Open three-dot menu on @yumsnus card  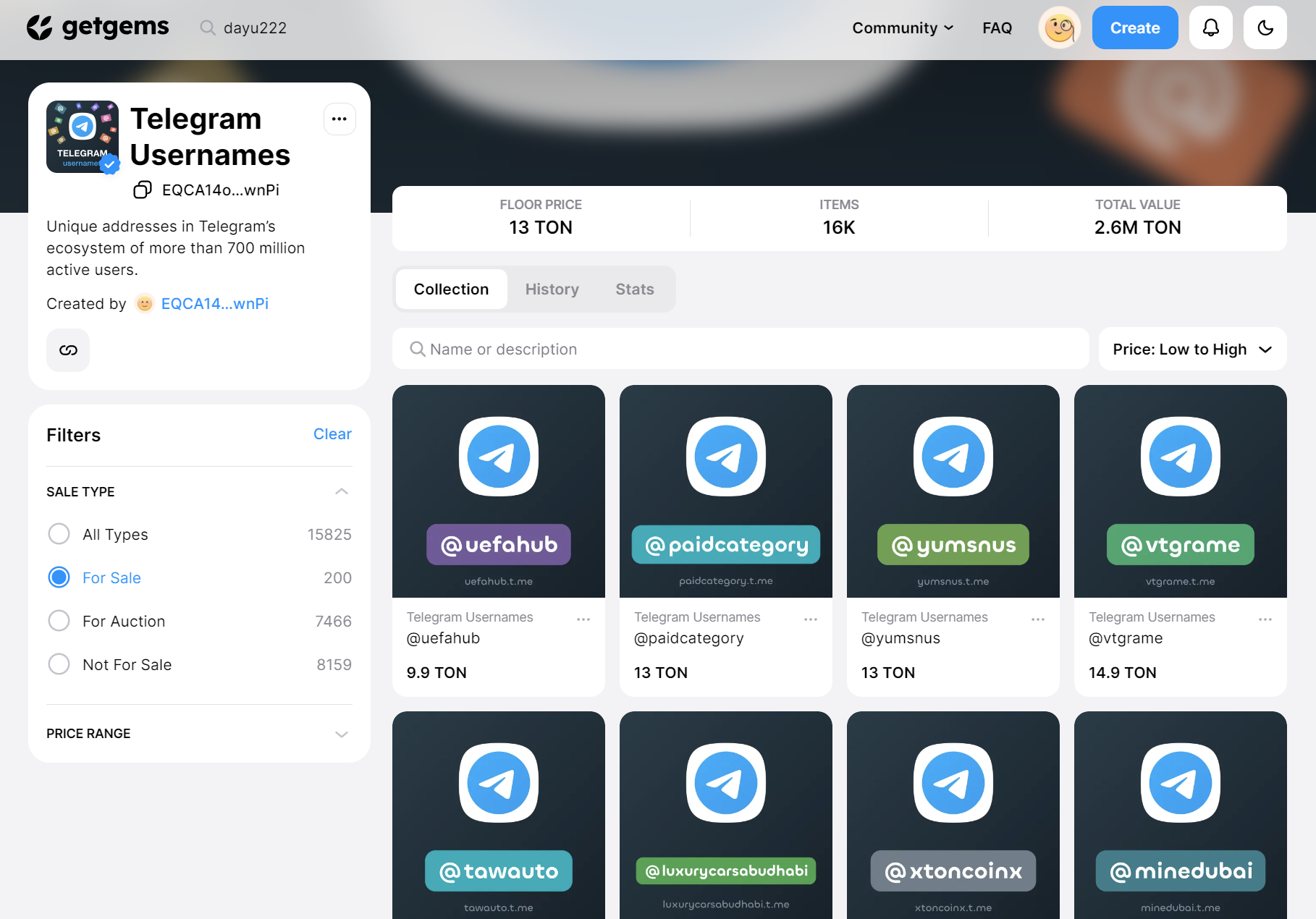coord(1038,619)
